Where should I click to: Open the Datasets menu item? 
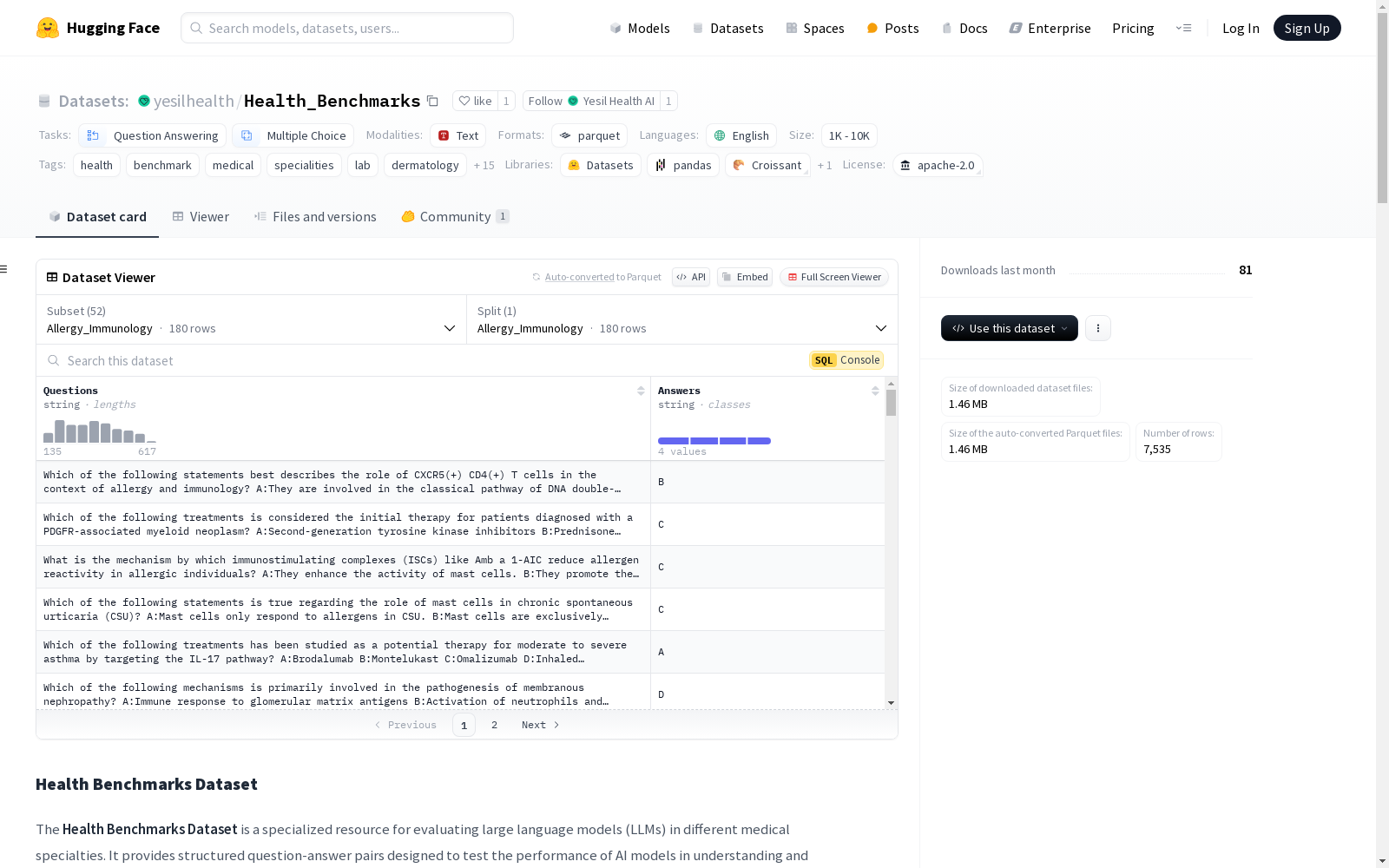pos(727,28)
